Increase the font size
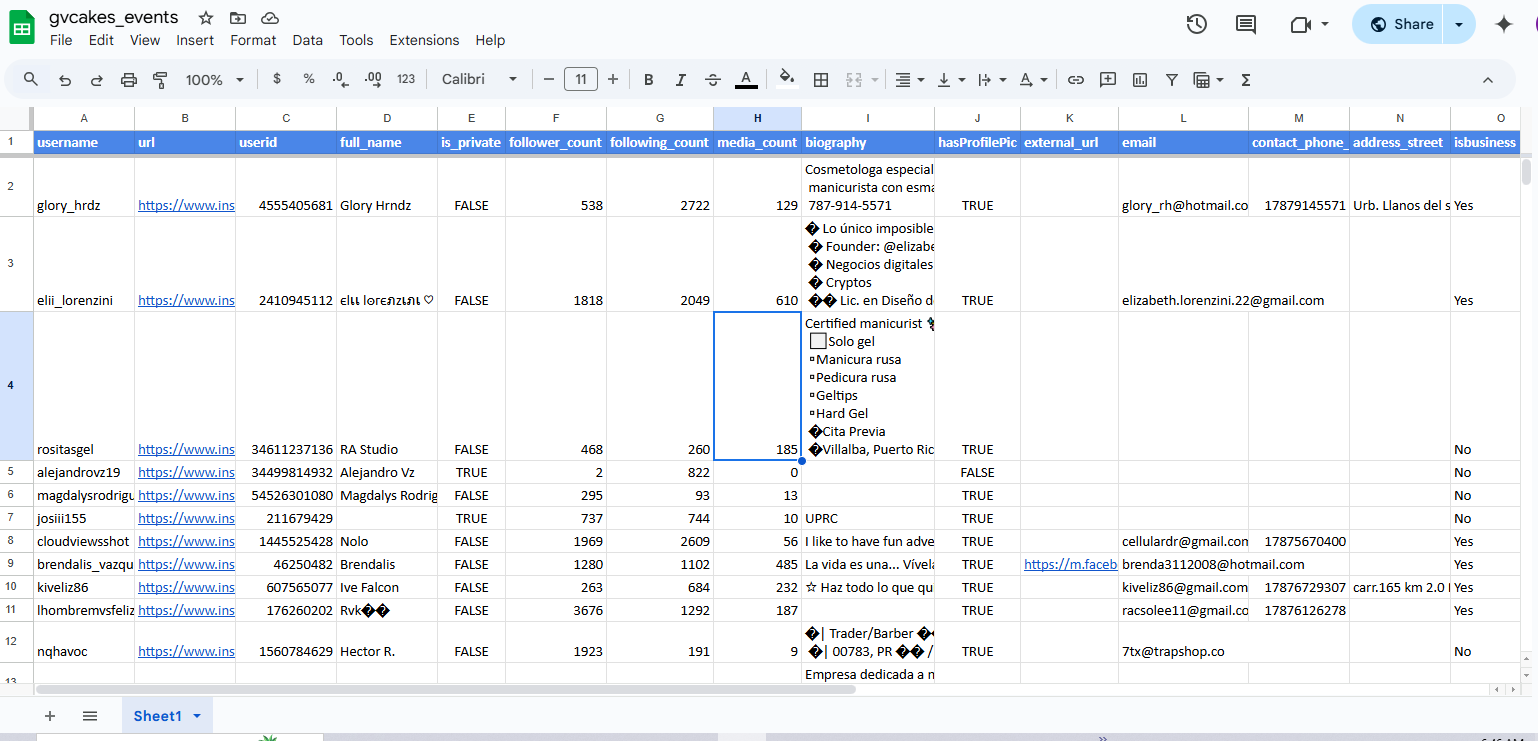 613,79
